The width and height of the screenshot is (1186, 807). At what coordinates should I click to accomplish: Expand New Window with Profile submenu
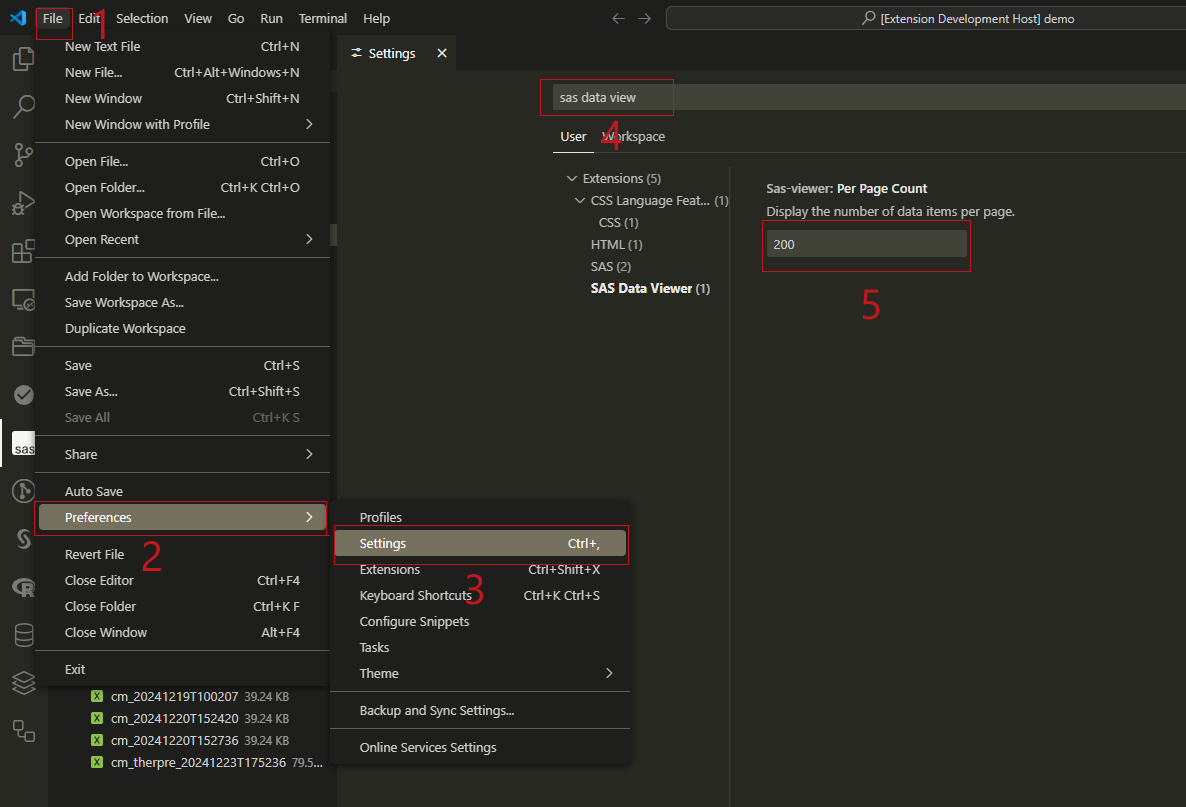coord(182,124)
